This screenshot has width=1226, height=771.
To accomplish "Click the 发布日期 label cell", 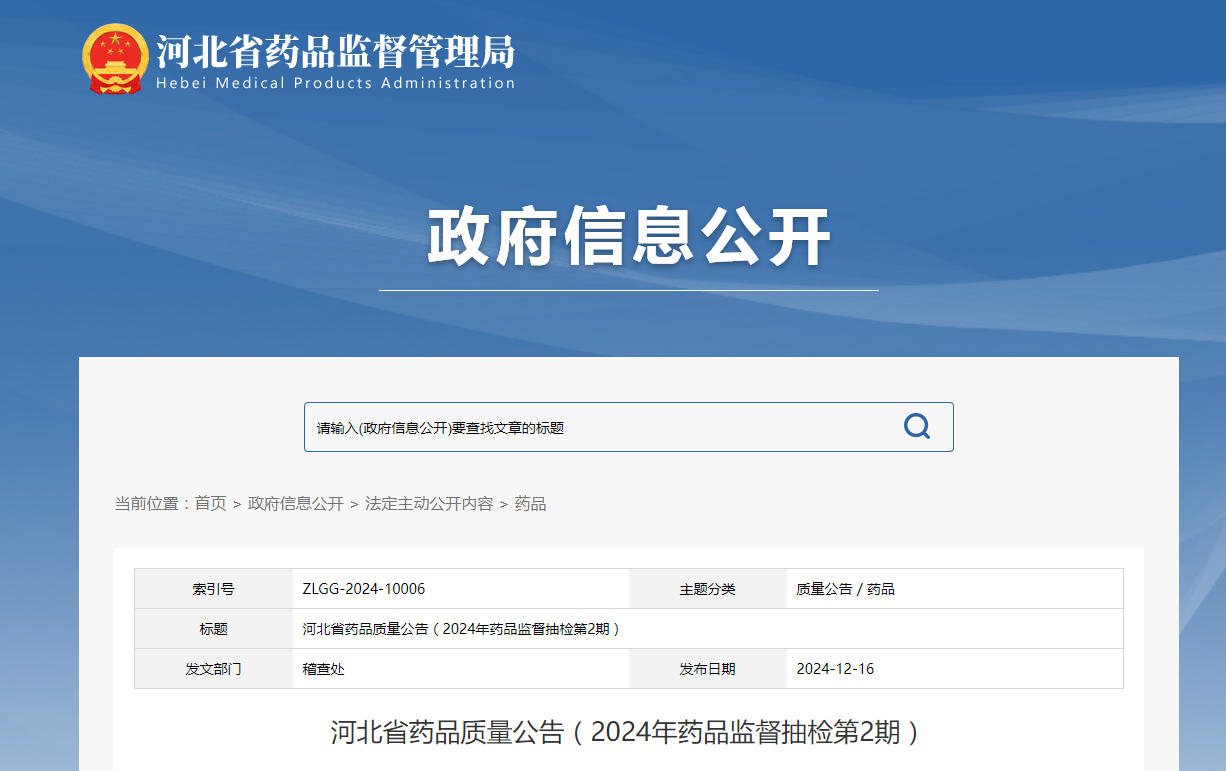I will [708, 669].
